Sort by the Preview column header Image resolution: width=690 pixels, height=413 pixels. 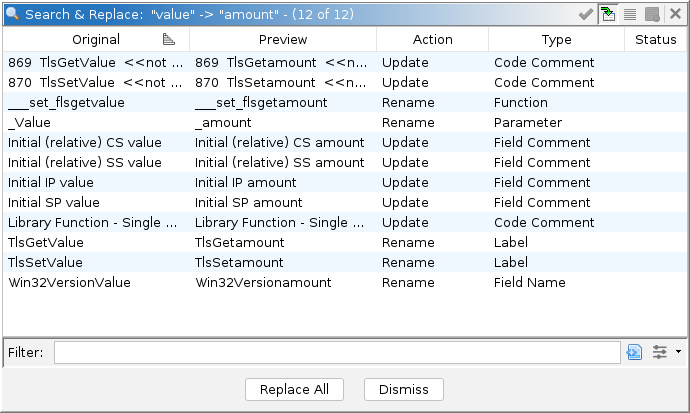click(283, 40)
